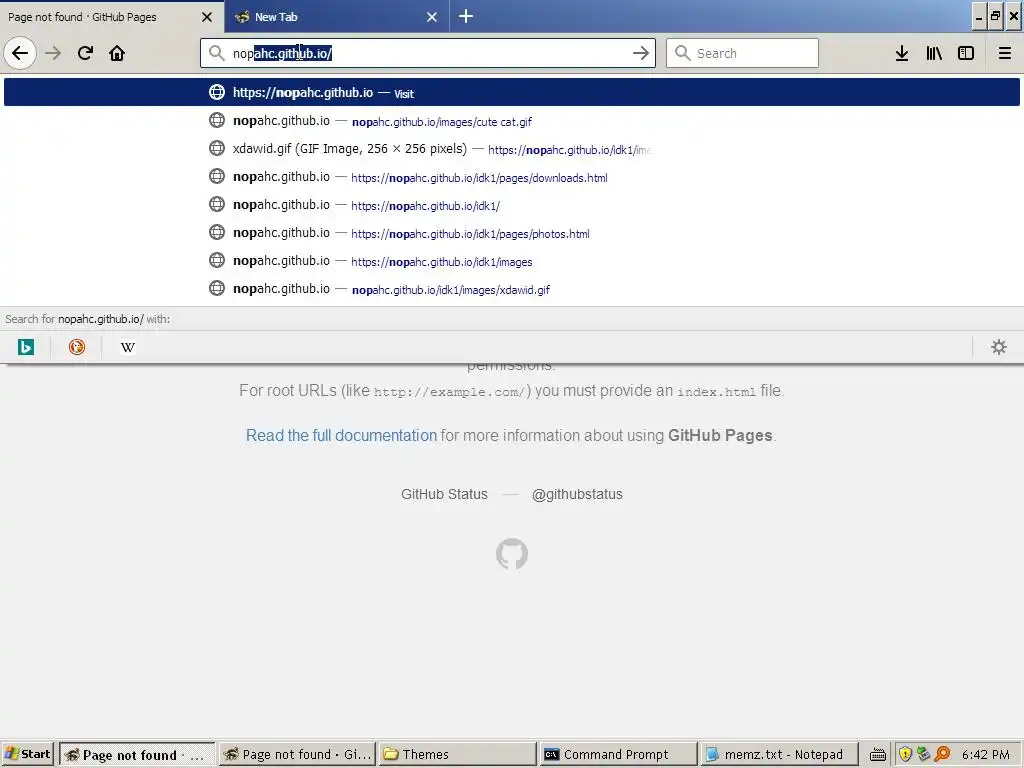Search with the Bing engine icon

[26, 347]
